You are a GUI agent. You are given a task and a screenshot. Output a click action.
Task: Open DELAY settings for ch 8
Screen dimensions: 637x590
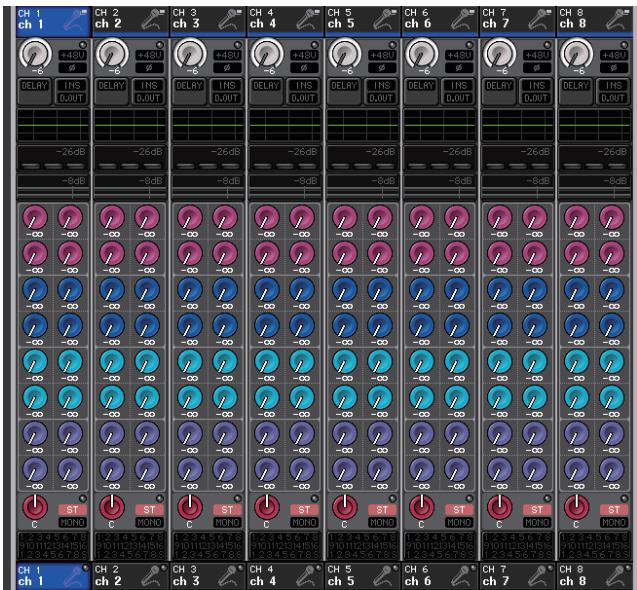(x=576, y=91)
